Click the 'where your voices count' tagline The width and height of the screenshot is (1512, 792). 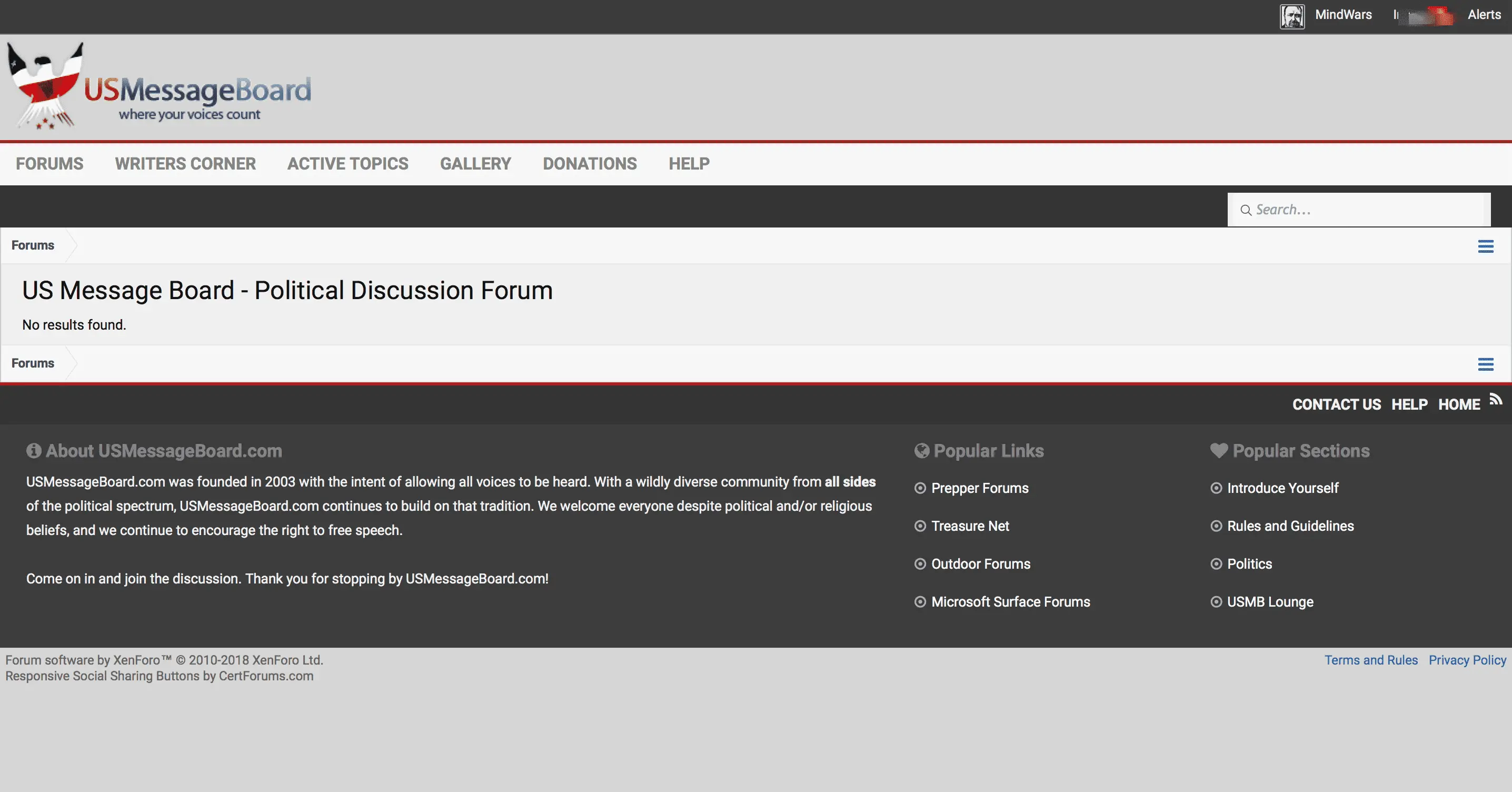pyautogui.click(x=189, y=114)
